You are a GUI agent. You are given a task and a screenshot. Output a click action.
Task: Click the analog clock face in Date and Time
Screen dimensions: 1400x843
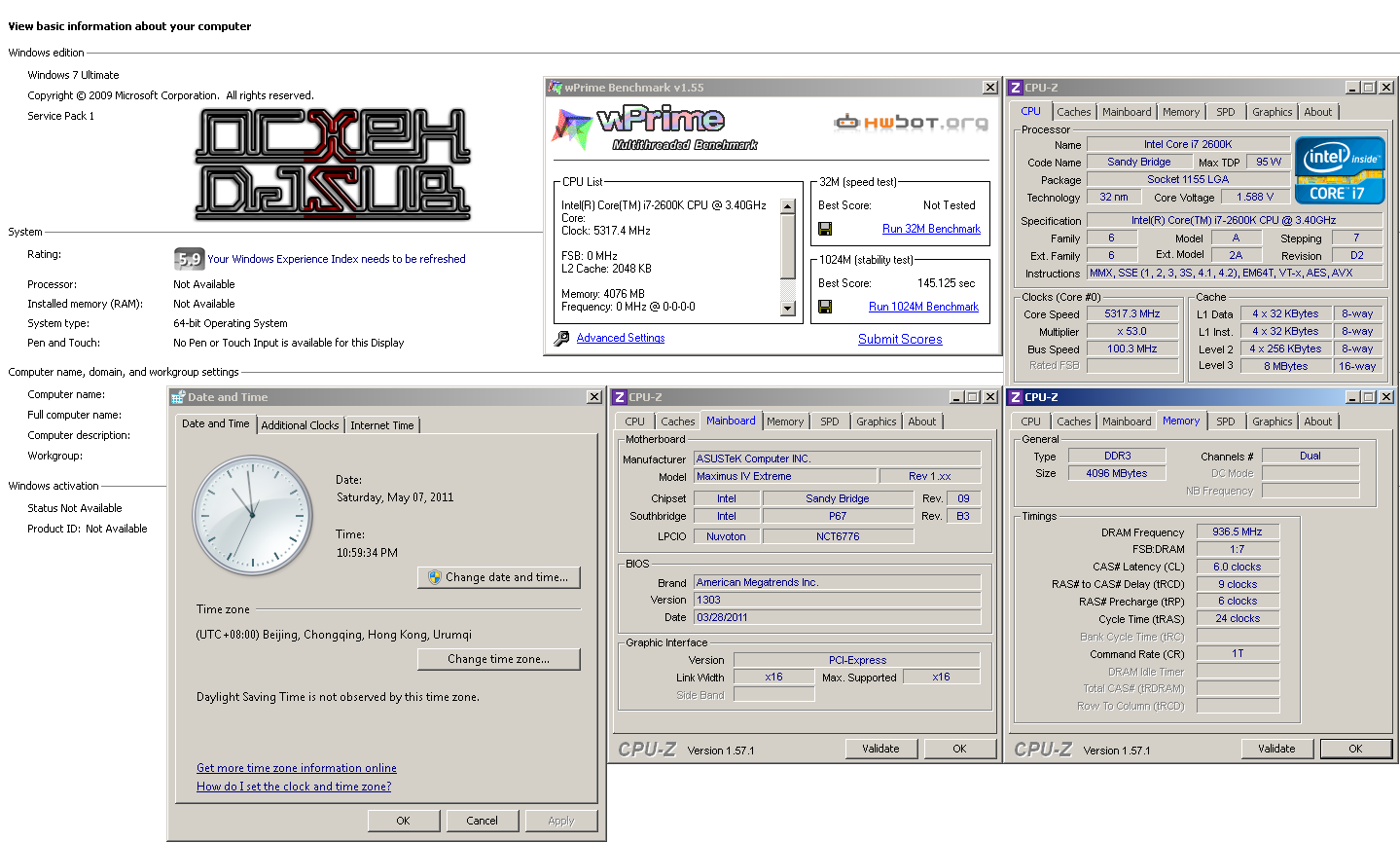pyautogui.click(x=251, y=515)
